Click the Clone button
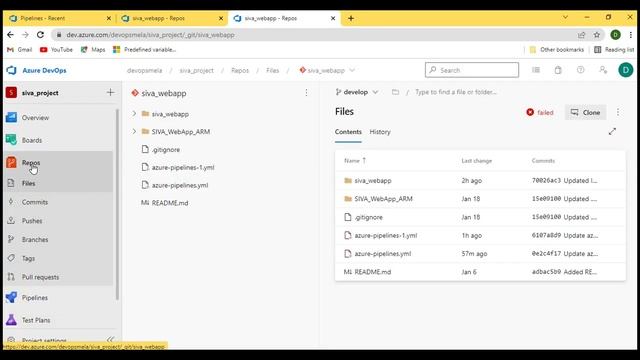Viewport: 640px width, 360px height. (585, 112)
